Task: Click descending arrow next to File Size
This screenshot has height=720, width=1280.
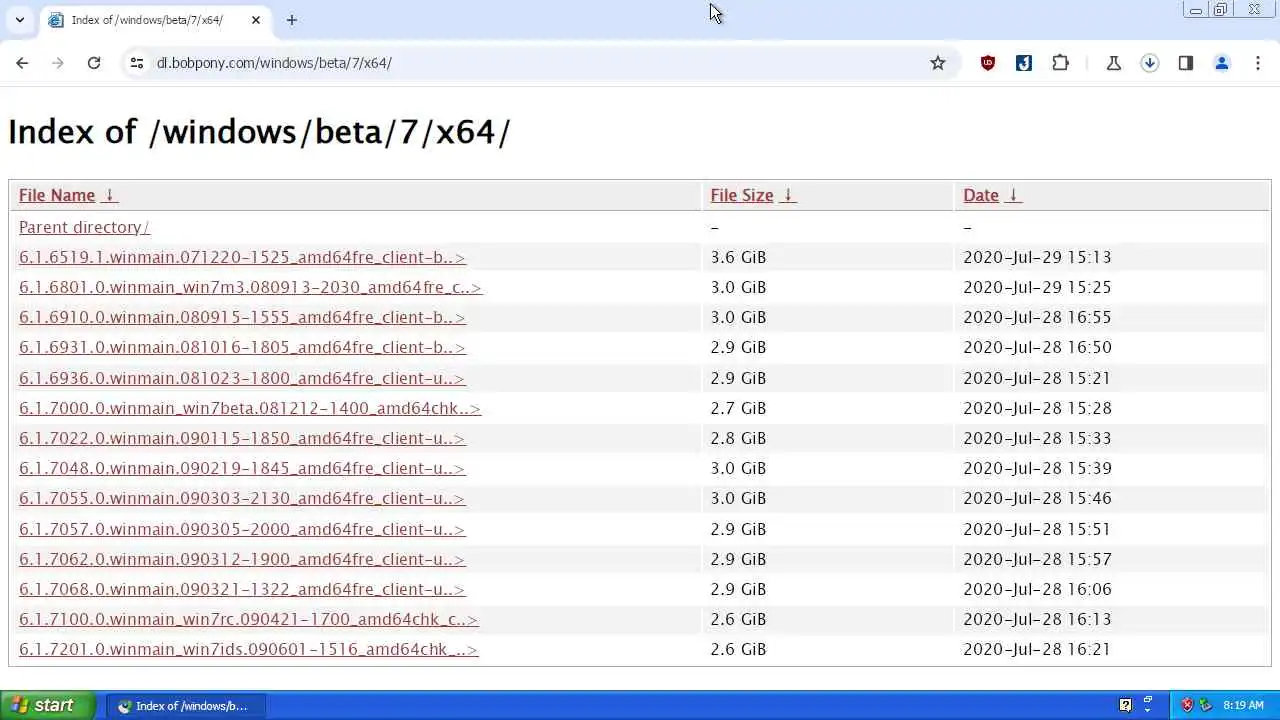Action: 788,195
